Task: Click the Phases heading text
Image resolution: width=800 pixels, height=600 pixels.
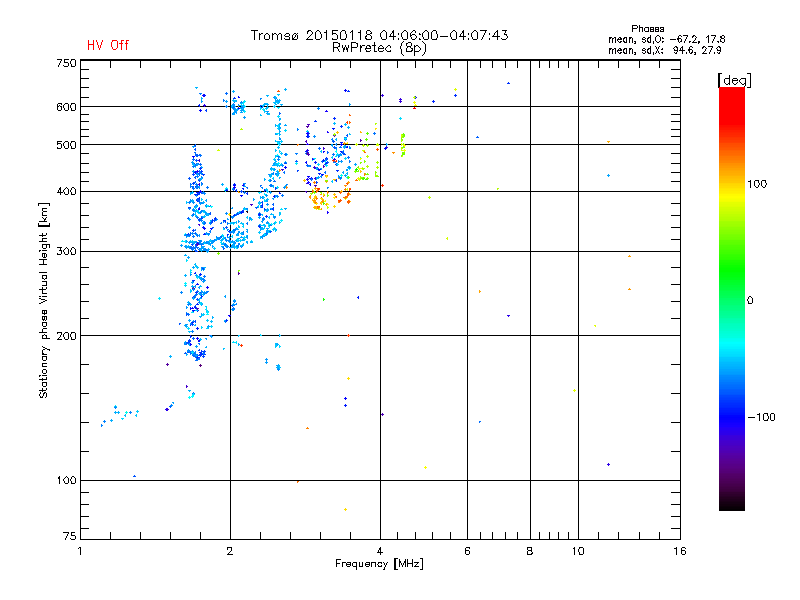Action: (647, 29)
